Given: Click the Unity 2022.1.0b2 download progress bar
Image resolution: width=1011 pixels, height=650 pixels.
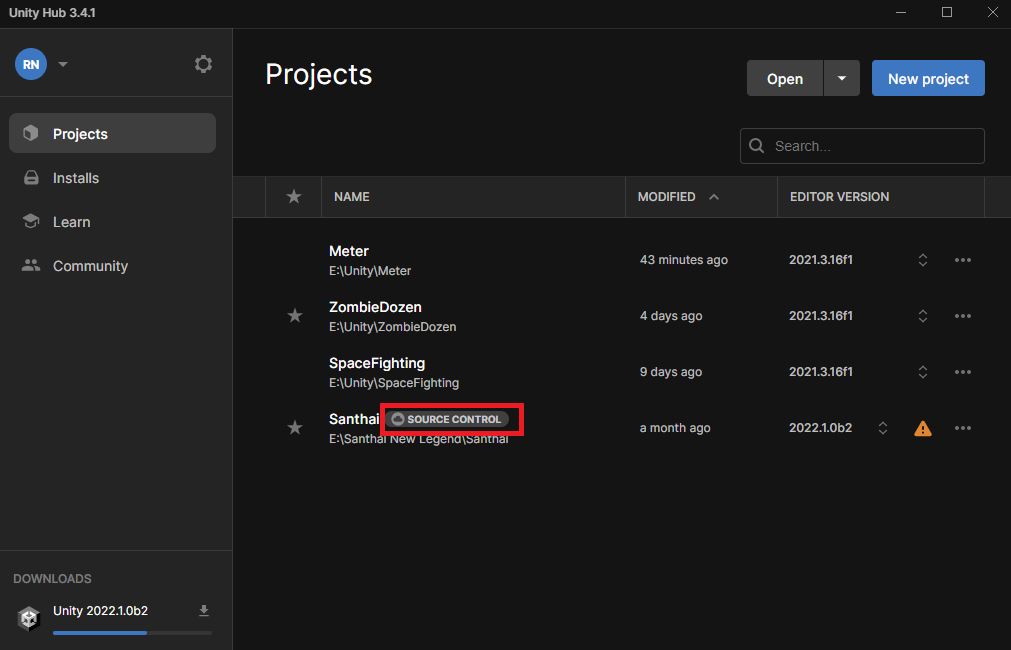Looking at the screenshot, I should (x=100, y=632).
